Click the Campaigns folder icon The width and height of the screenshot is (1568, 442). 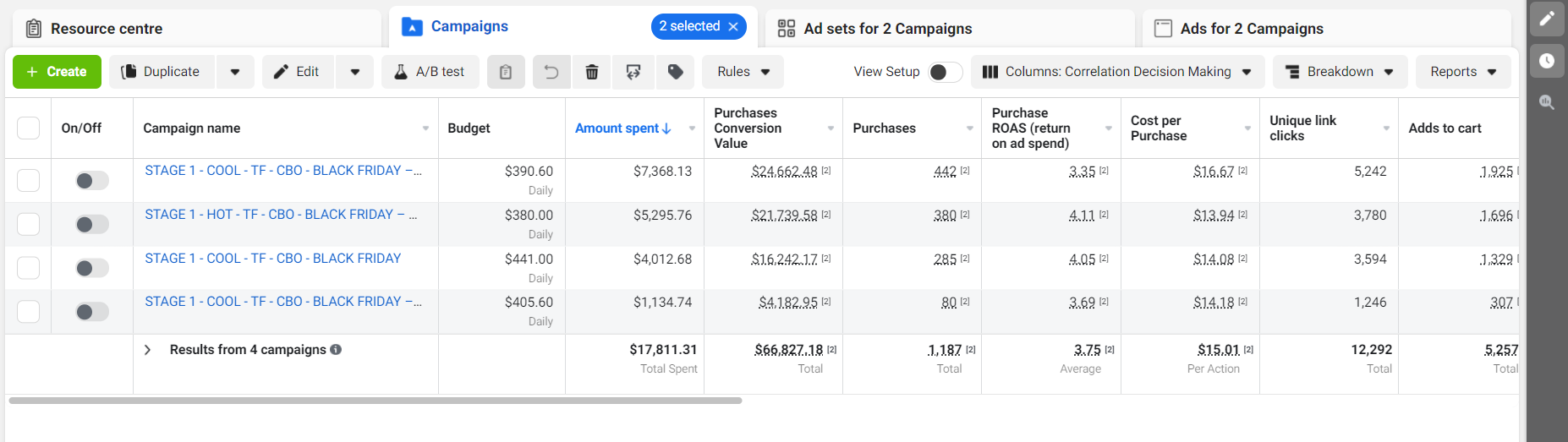[412, 27]
